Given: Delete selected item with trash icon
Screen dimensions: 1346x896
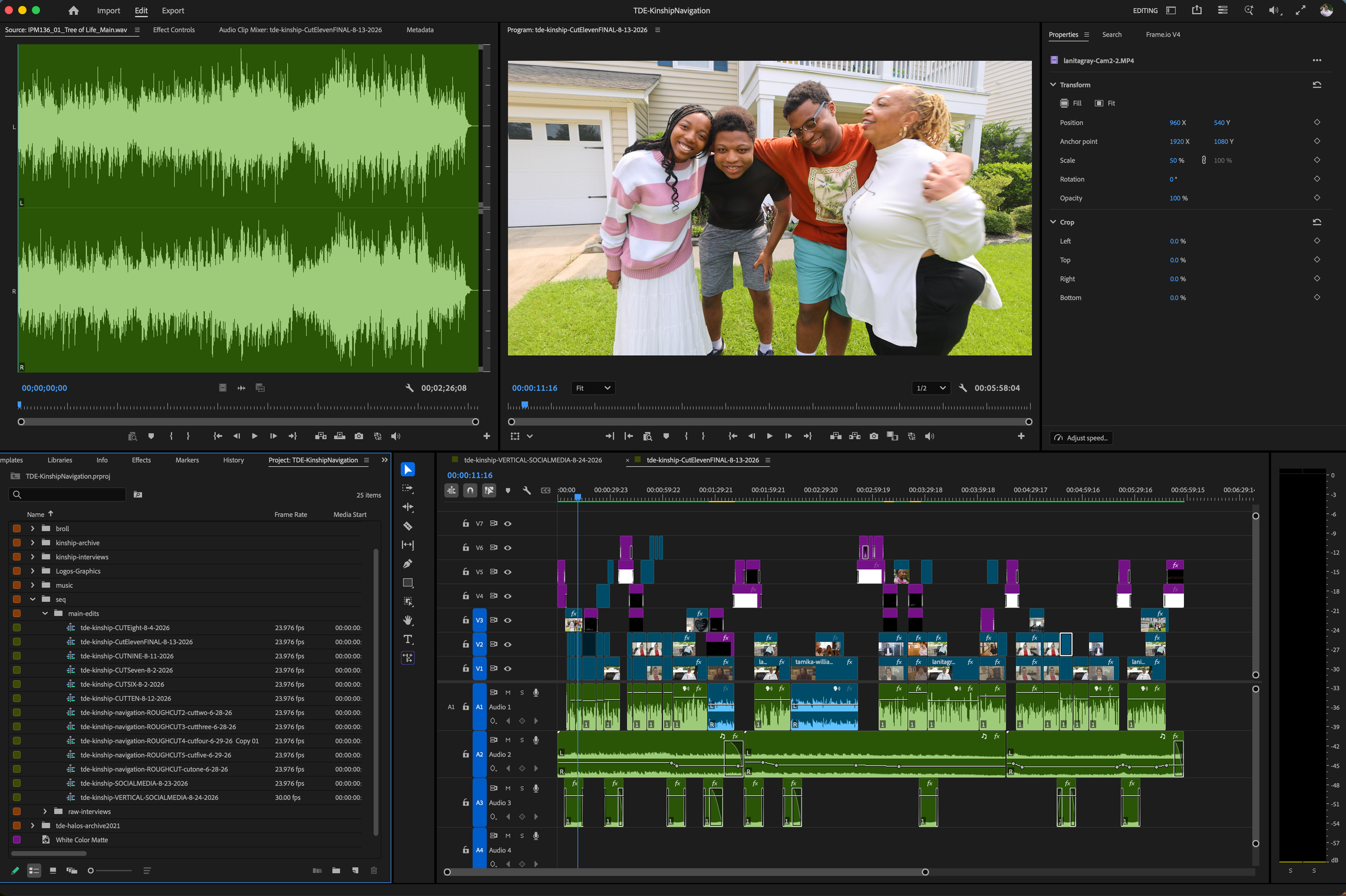Looking at the screenshot, I should [x=374, y=870].
